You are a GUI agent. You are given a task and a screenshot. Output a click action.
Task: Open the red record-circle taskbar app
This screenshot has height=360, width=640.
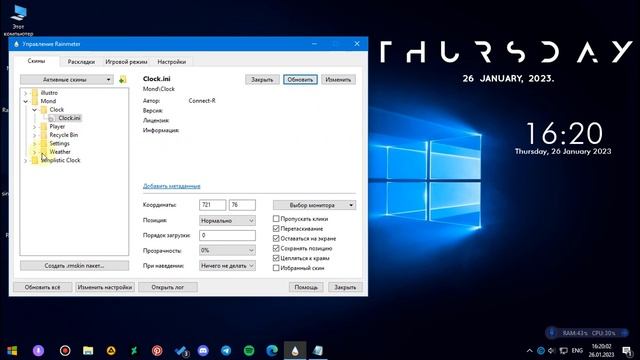(x=65, y=350)
